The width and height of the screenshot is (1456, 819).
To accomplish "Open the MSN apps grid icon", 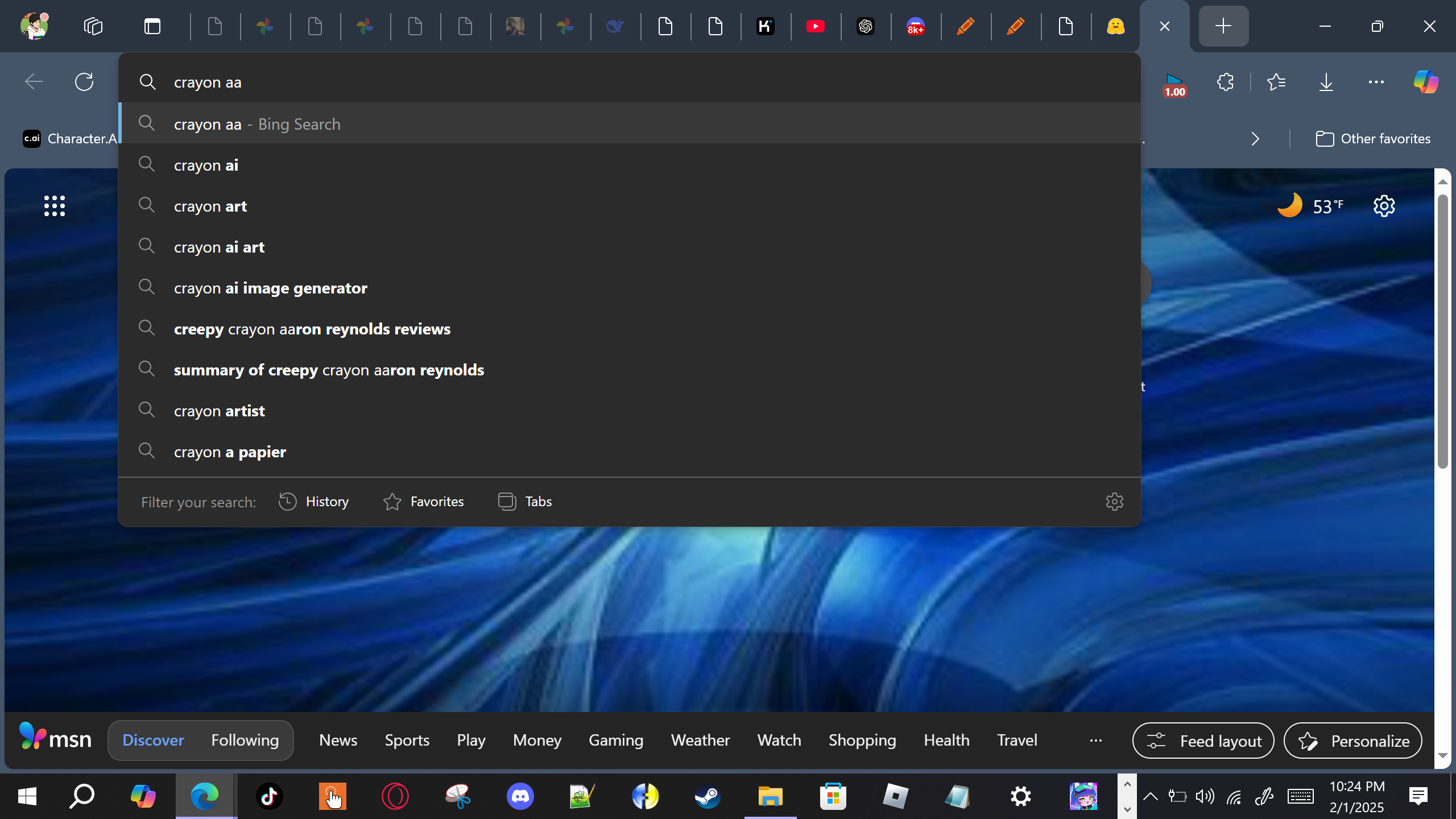I will (55, 206).
